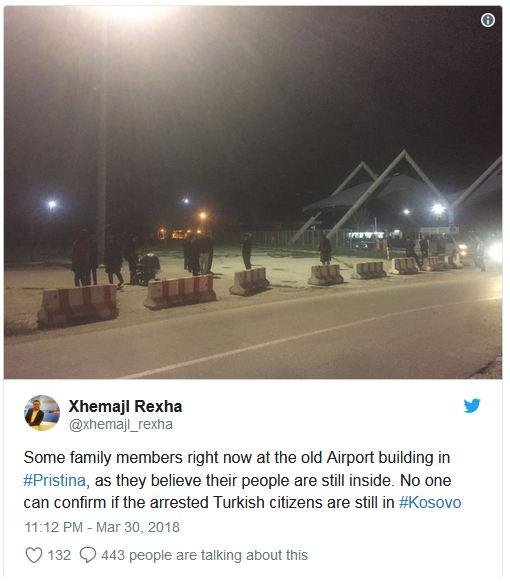510x586 pixels.
Task: Click the triangular-roofed airport building in photo
Action: [x=402, y=200]
